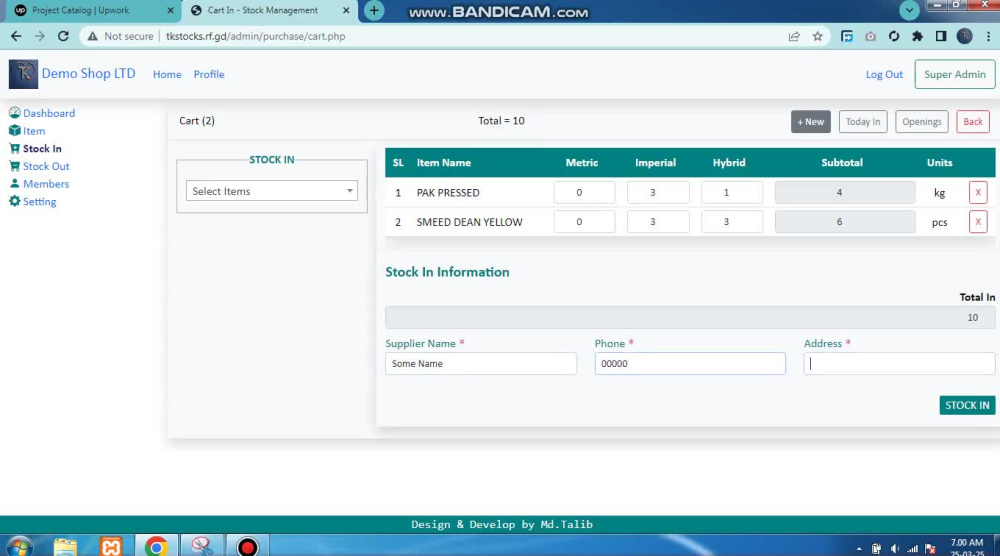This screenshot has width=1000, height=556.
Task: Close the Project Catalog Upwork tab
Action: pyautogui.click(x=170, y=10)
